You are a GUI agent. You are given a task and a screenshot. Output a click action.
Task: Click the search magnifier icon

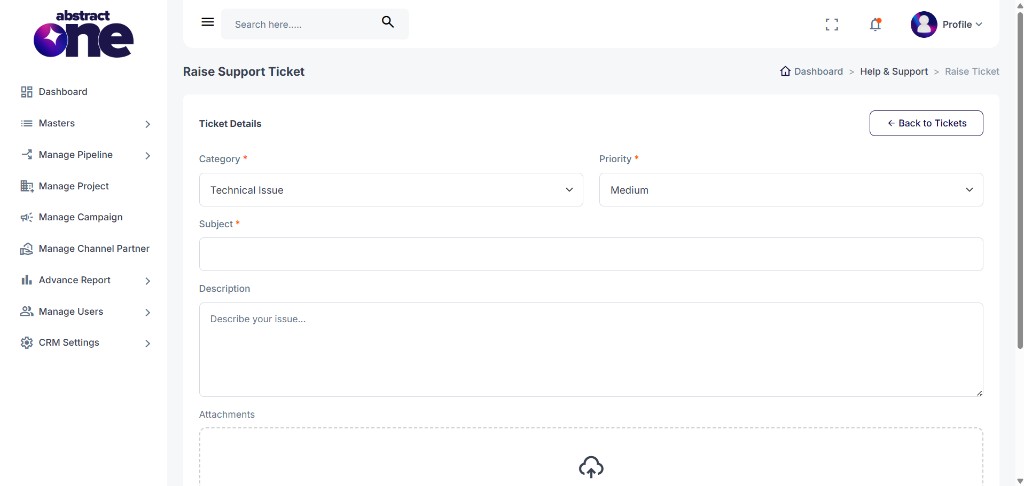coord(388,22)
